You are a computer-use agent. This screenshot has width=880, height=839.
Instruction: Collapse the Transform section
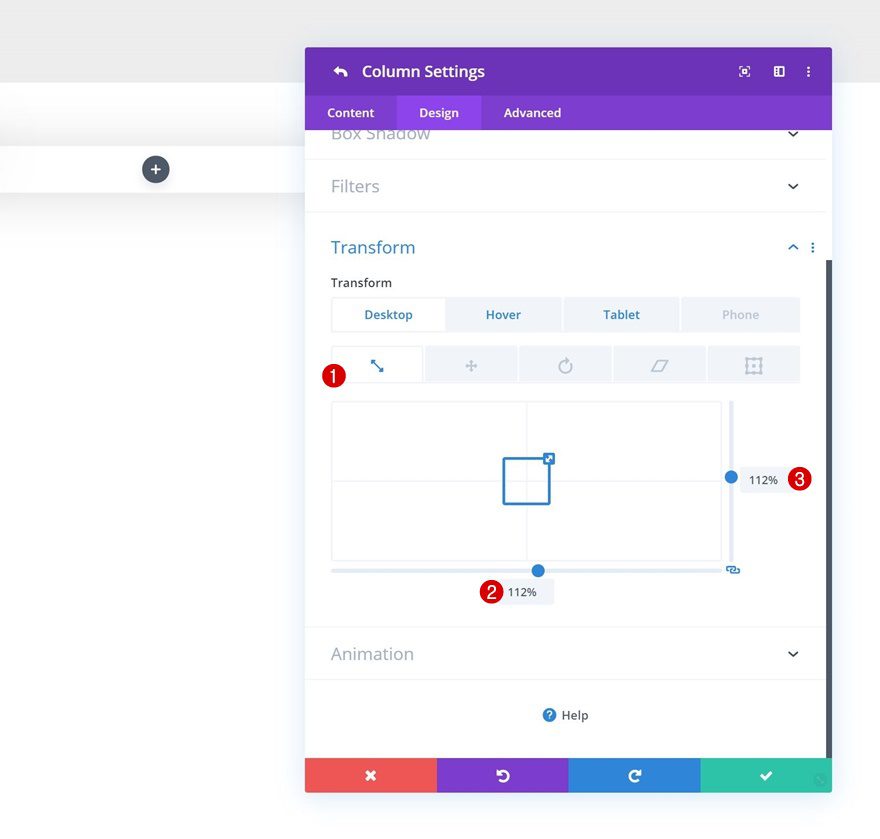792,247
